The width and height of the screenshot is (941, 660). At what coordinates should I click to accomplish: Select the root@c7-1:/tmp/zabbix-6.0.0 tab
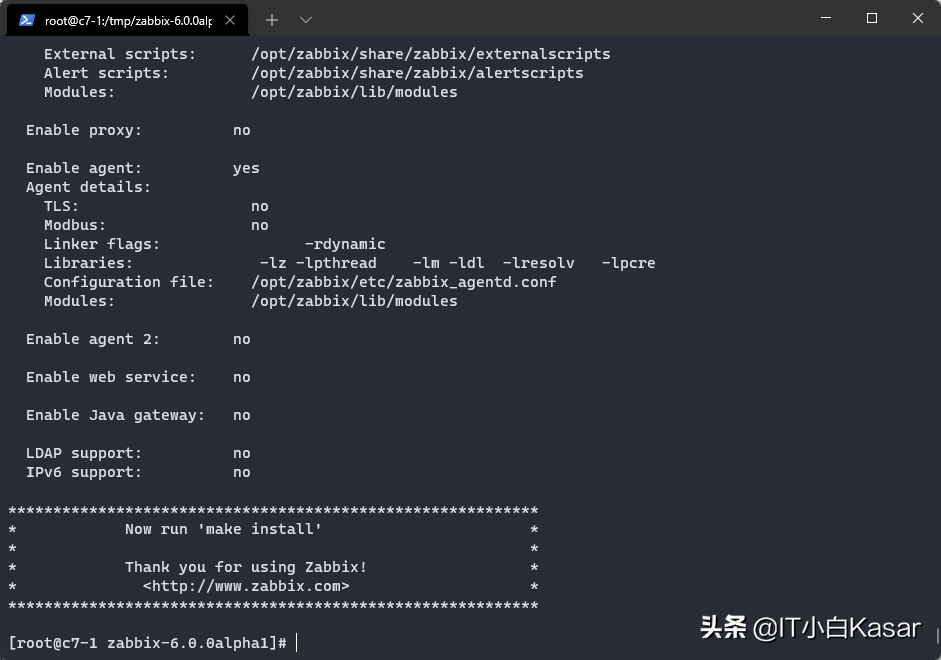tap(120, 19)
